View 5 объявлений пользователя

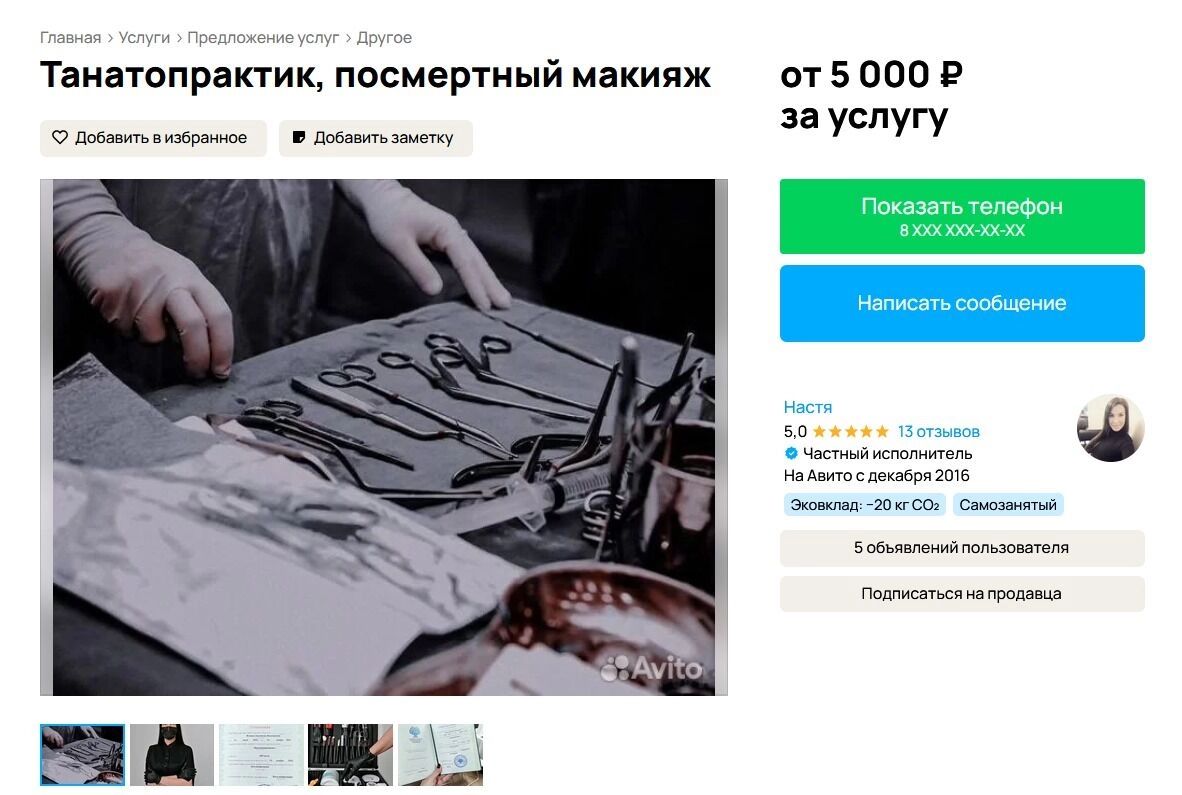point(962,548)
